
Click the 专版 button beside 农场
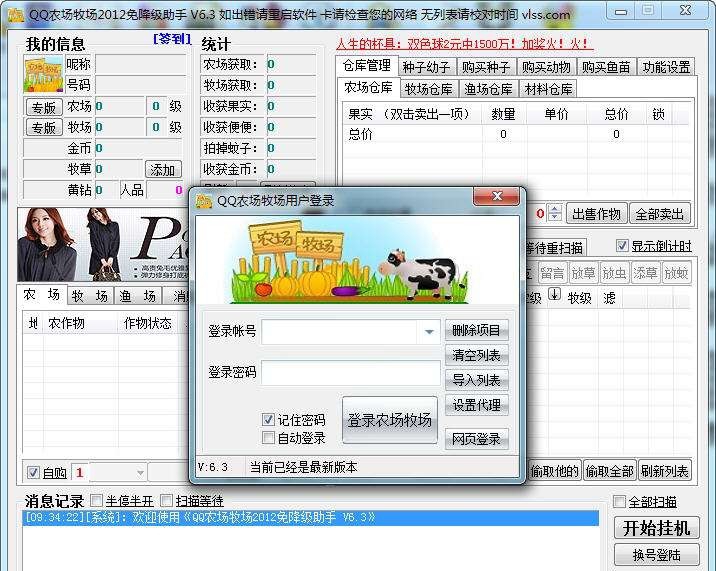click(44, 108)
